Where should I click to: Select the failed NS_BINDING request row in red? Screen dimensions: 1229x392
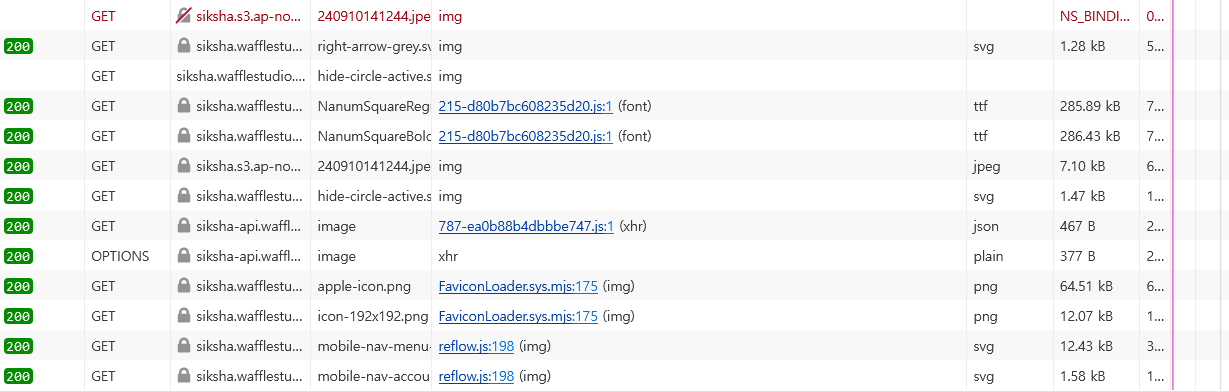pyautogui.click(x=614, y=16)
